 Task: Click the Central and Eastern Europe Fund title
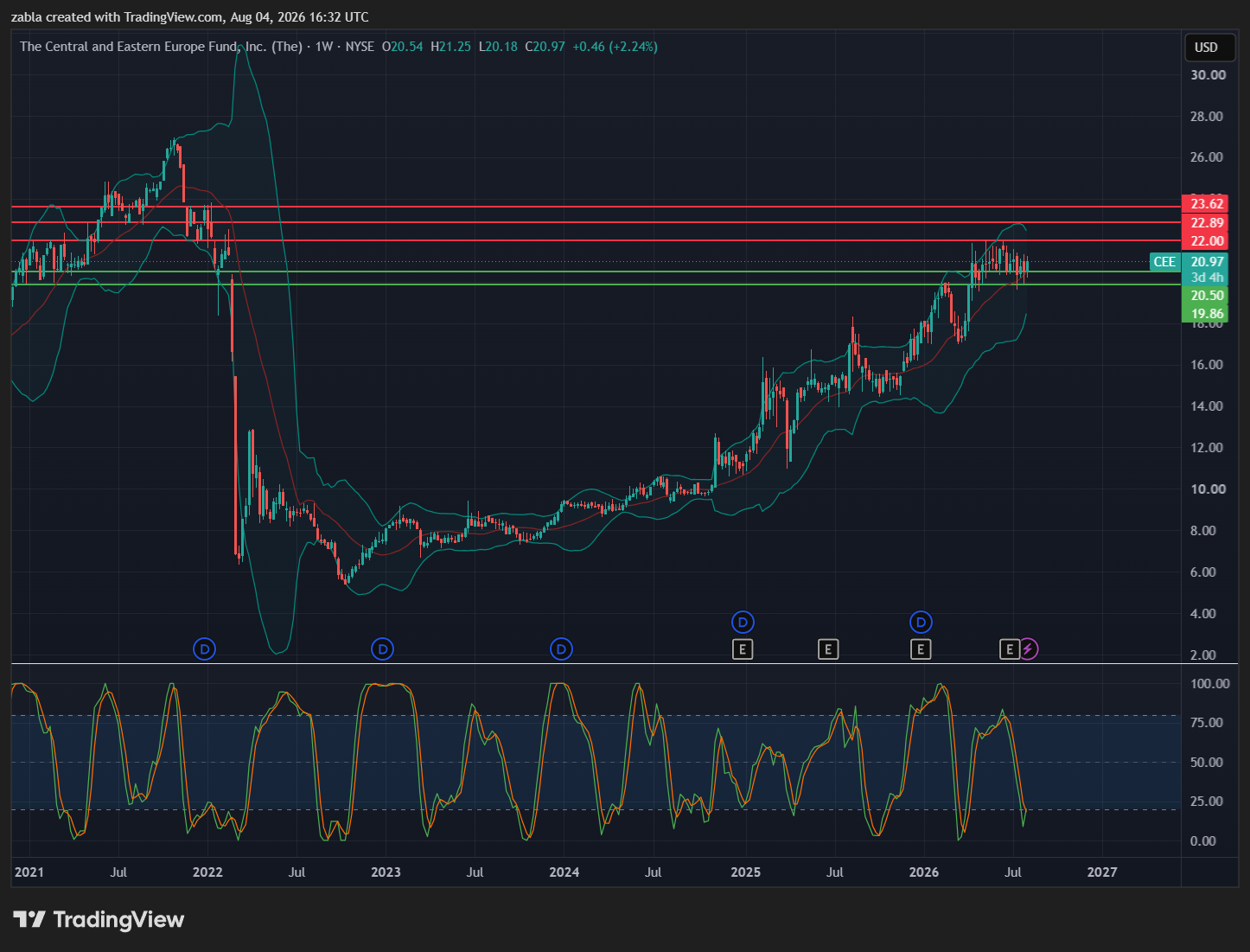coord(161,47)
